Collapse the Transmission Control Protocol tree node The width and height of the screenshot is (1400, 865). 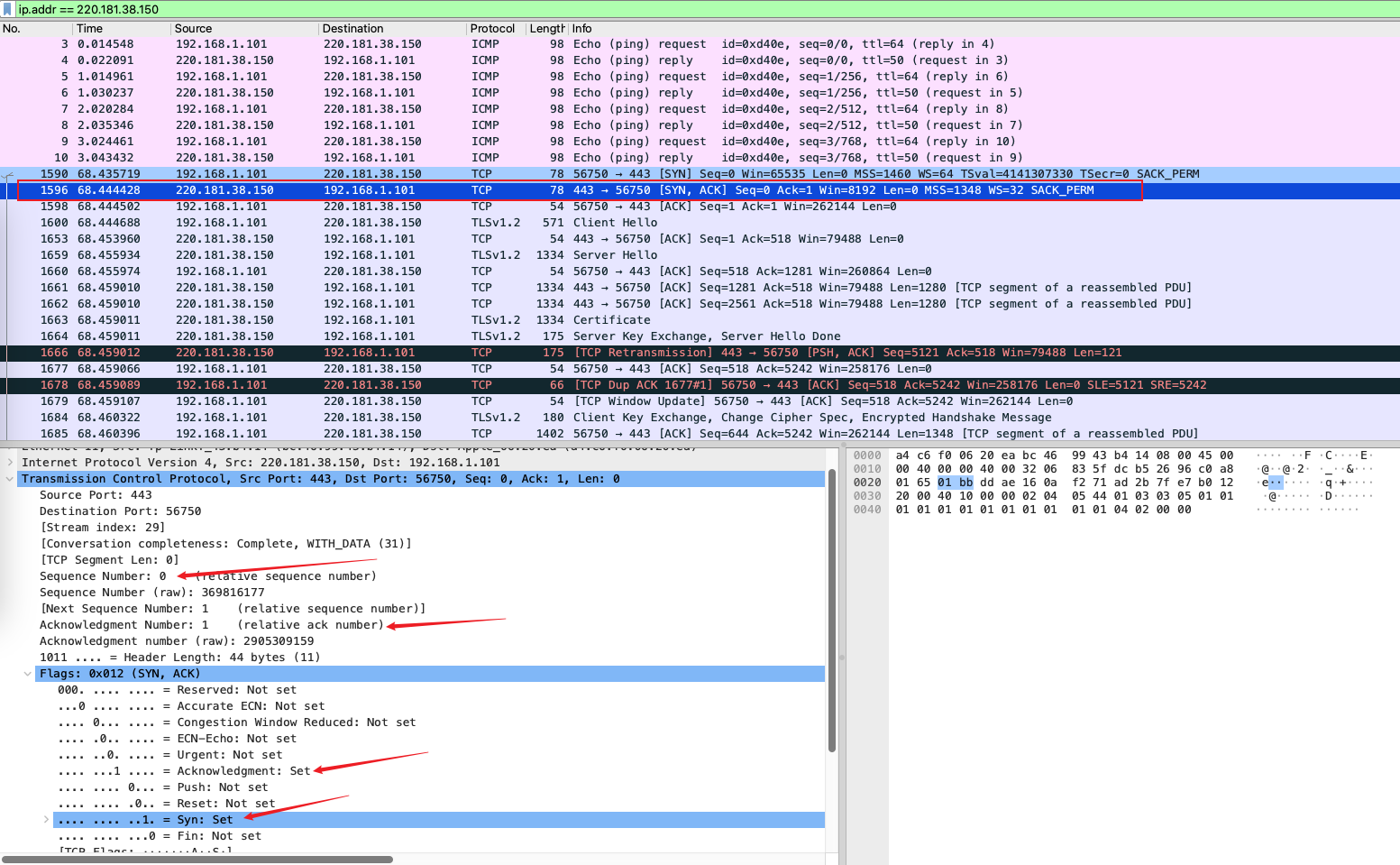[x=10, y=479]
